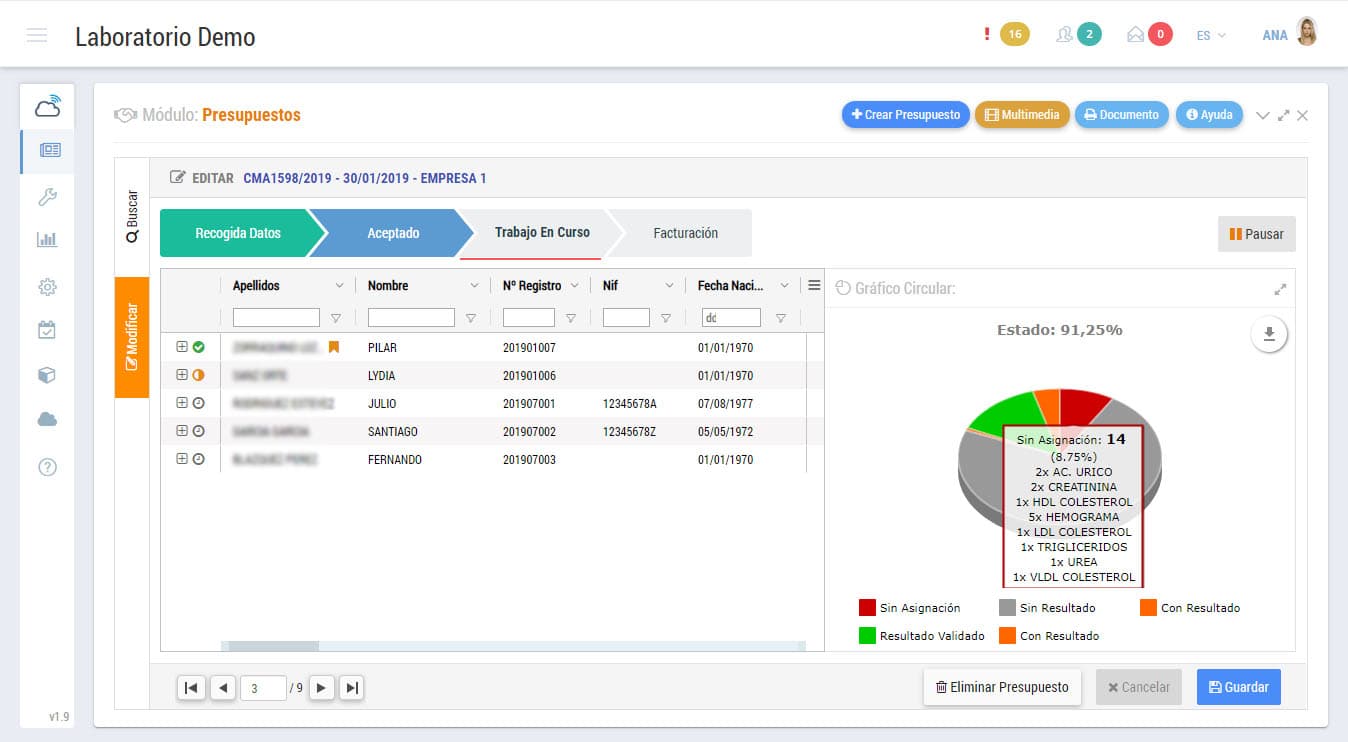Open the Apellidos filter funnel icon

tap(336, 319)
